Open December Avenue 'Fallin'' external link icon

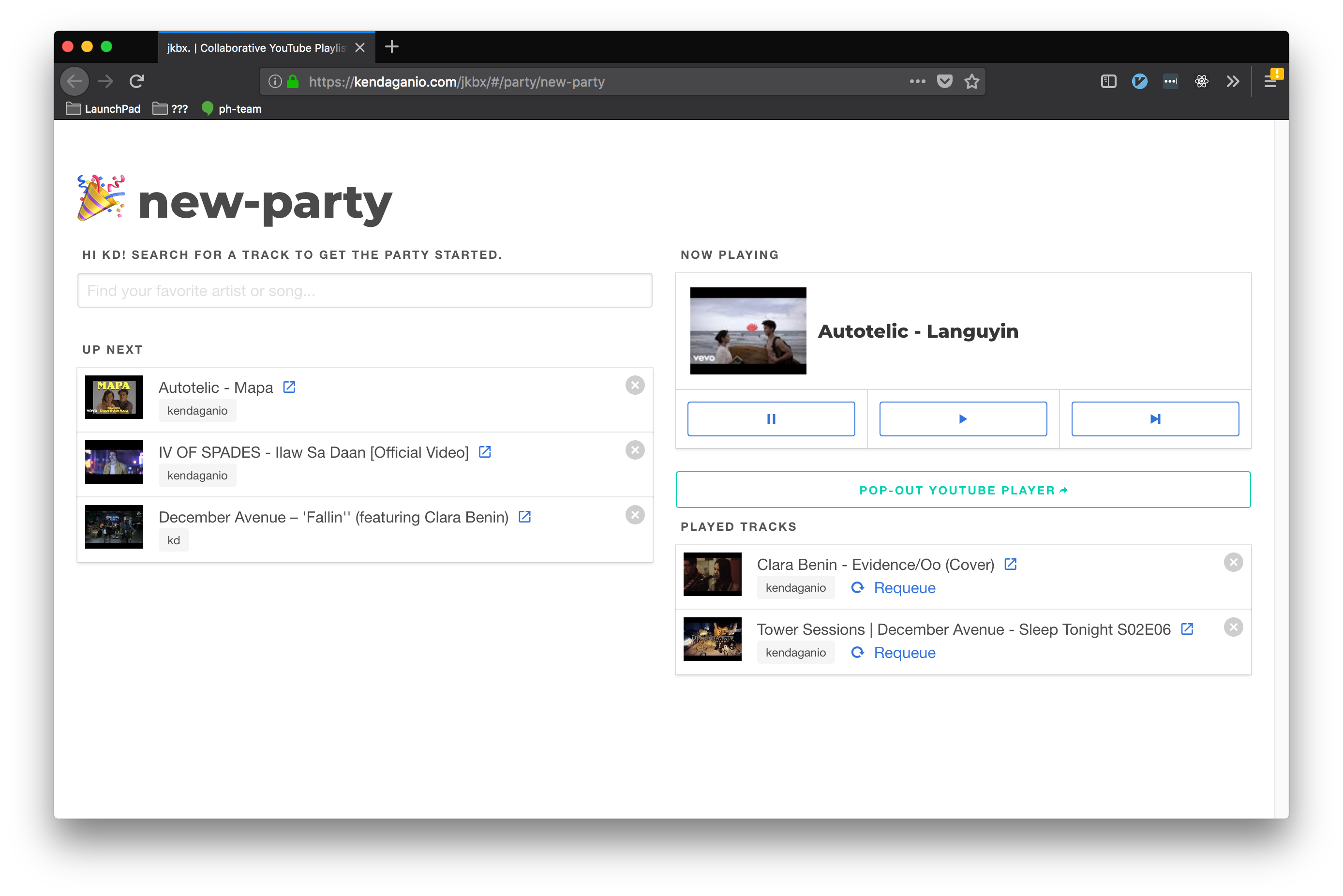524,517
